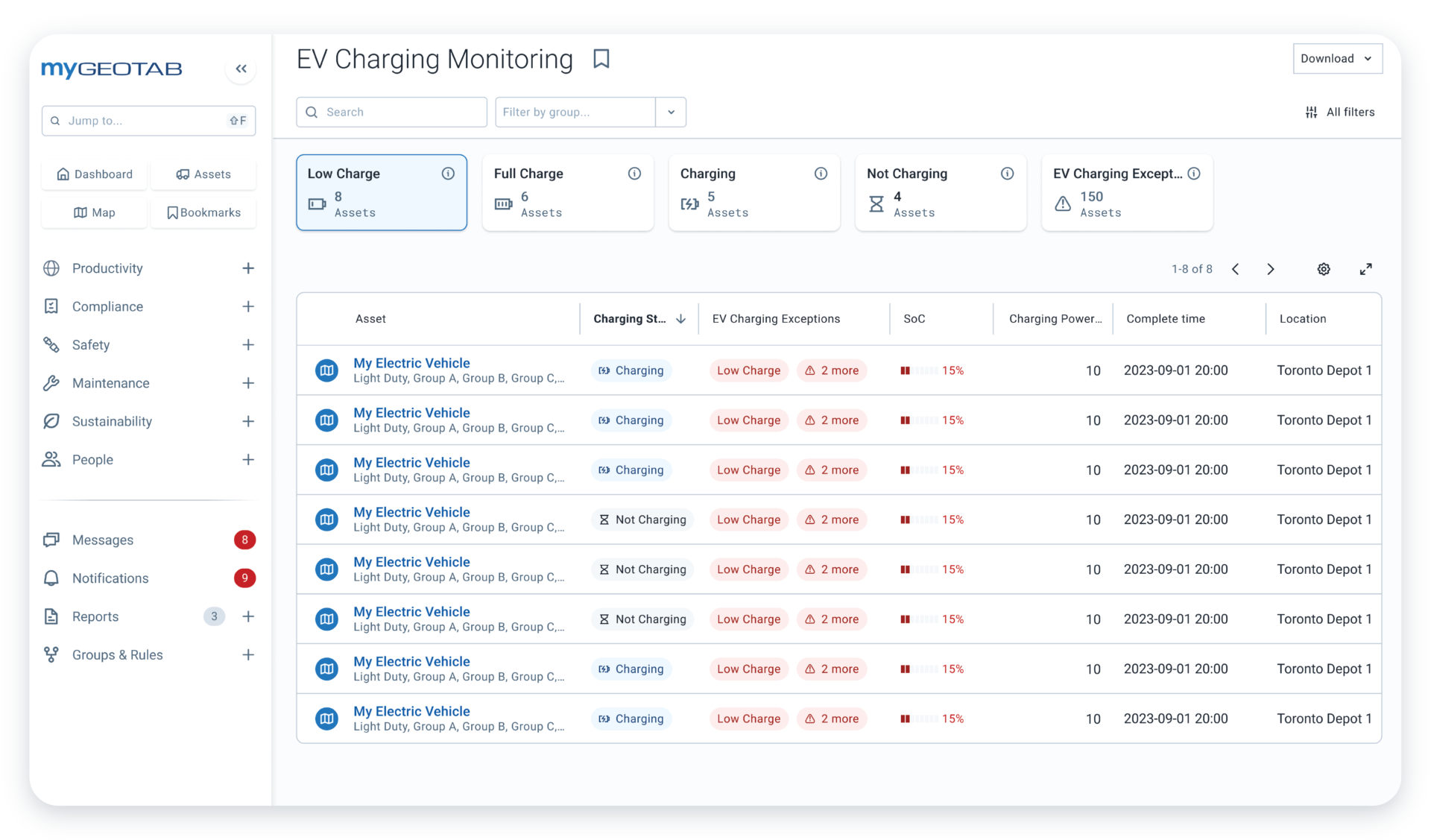1431x840 pixels.
Task: Open the Download dropdown
Action: point(1337,59)
